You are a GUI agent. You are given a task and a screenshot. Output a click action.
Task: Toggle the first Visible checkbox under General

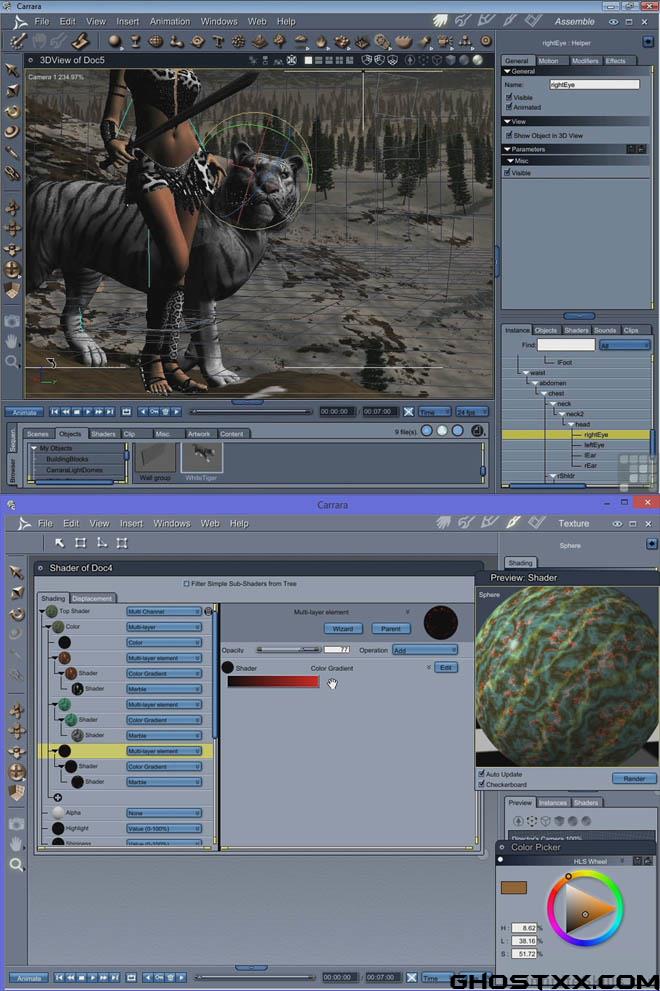pos(509,97)
